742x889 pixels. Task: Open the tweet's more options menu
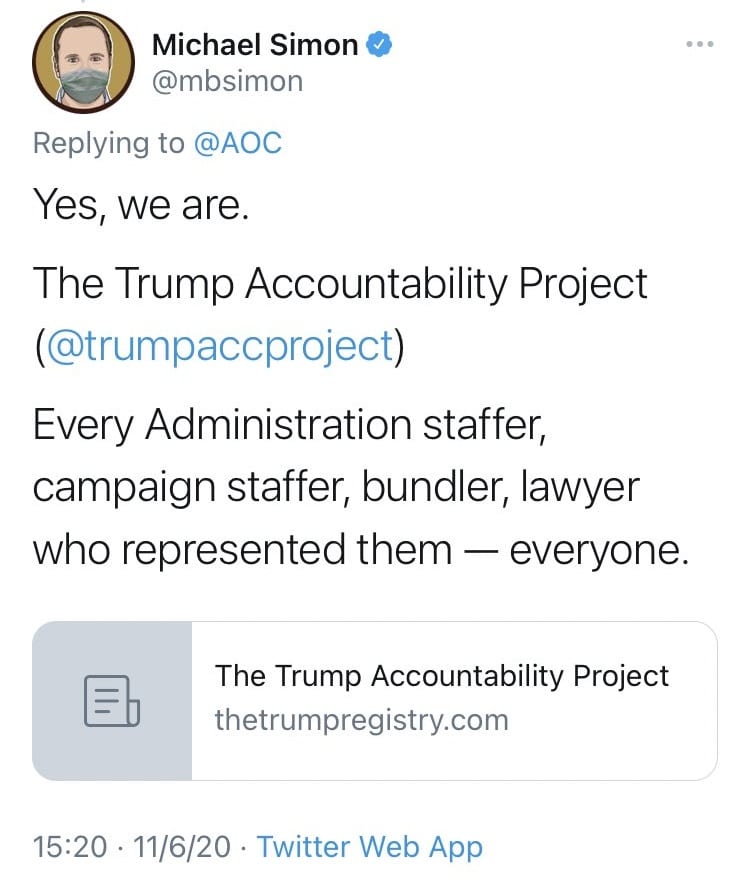pos(699,44)
